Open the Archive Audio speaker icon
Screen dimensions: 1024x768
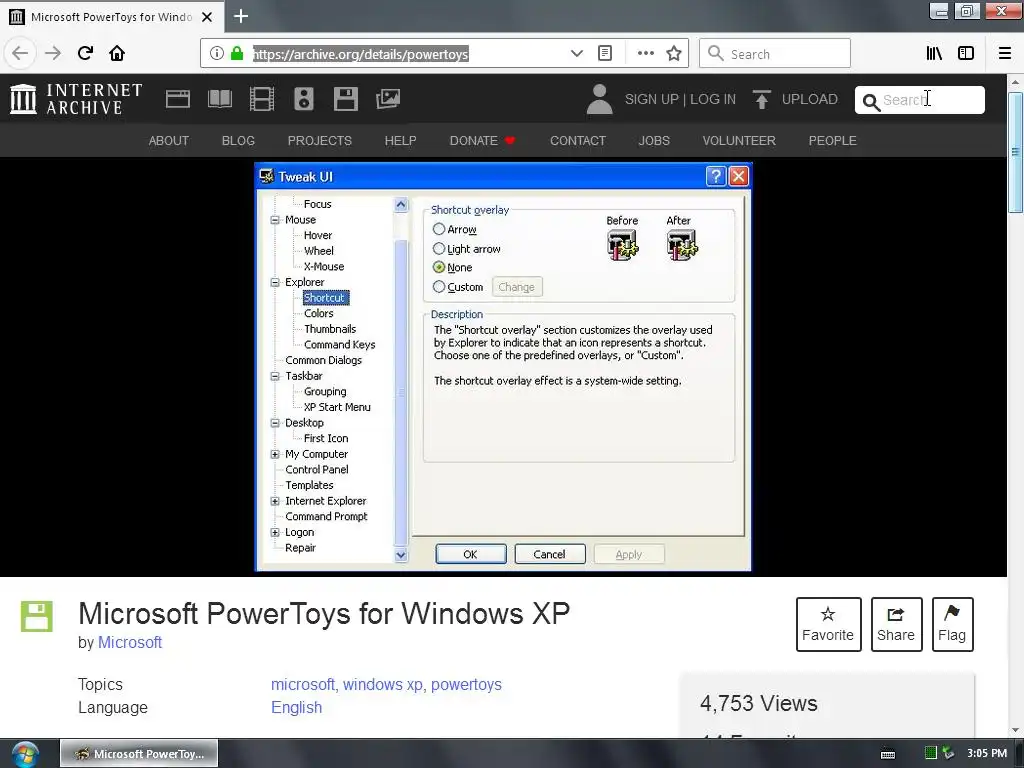coord(304,99)
